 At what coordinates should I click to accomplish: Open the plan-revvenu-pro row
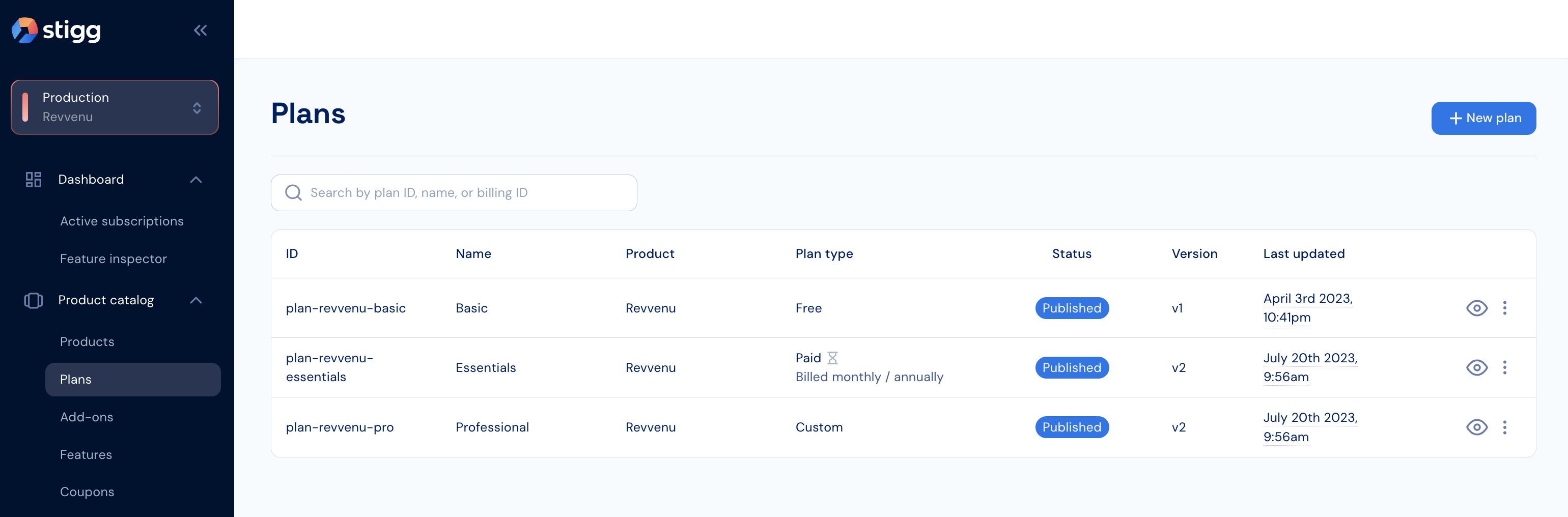coord(903,427)
